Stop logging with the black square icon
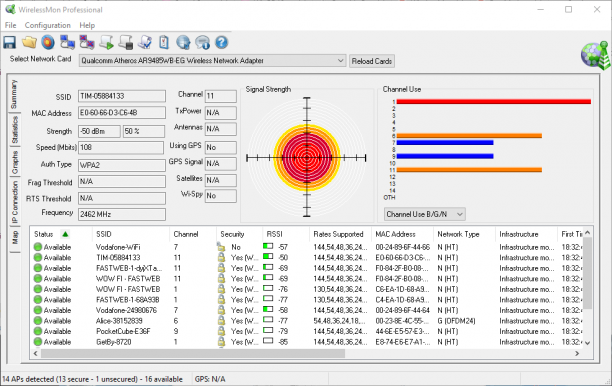 126,42
